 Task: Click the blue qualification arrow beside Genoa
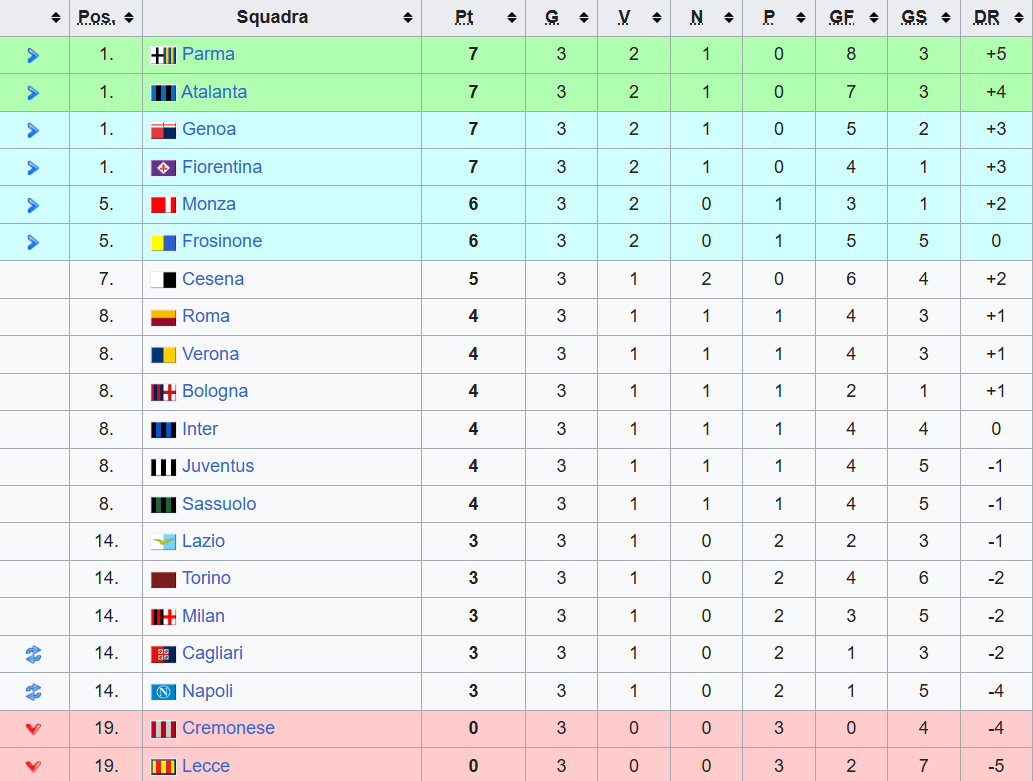pos(33,130)
